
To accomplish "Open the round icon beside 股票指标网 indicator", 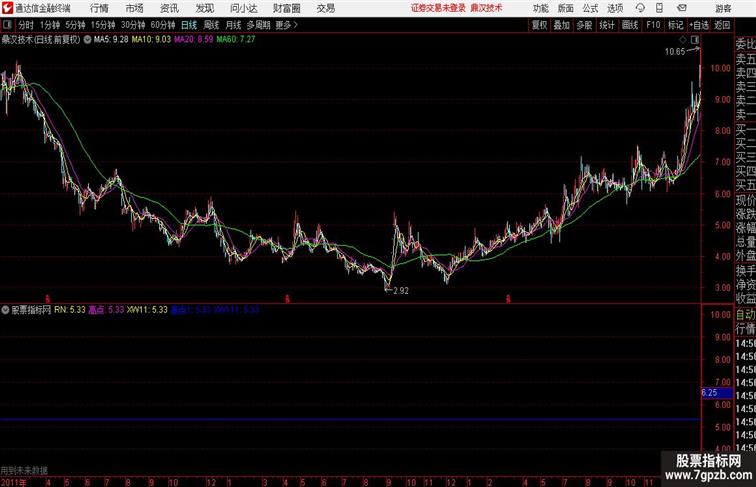I will point(5,310).
